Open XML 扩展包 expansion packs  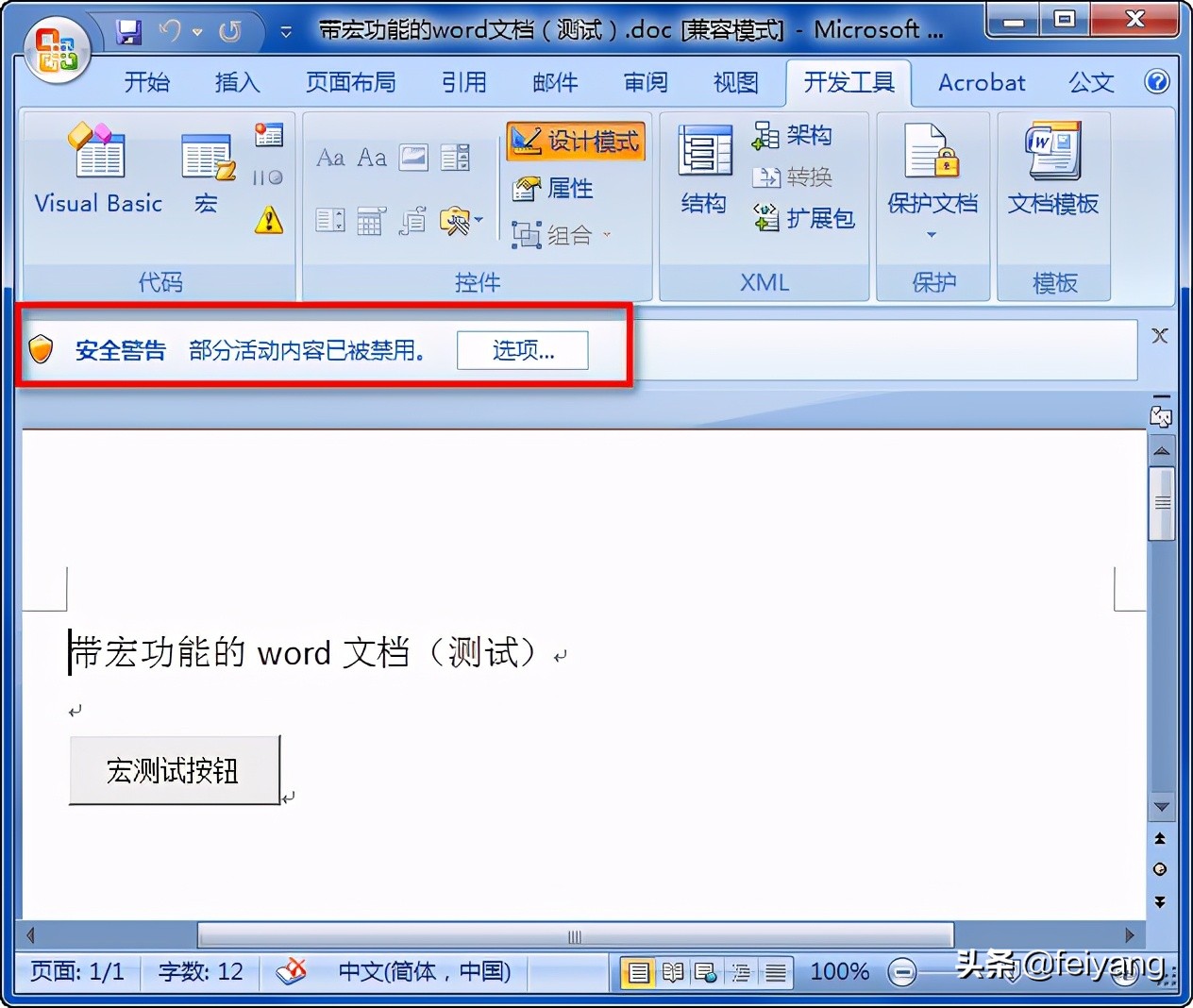tap(804, 219)
